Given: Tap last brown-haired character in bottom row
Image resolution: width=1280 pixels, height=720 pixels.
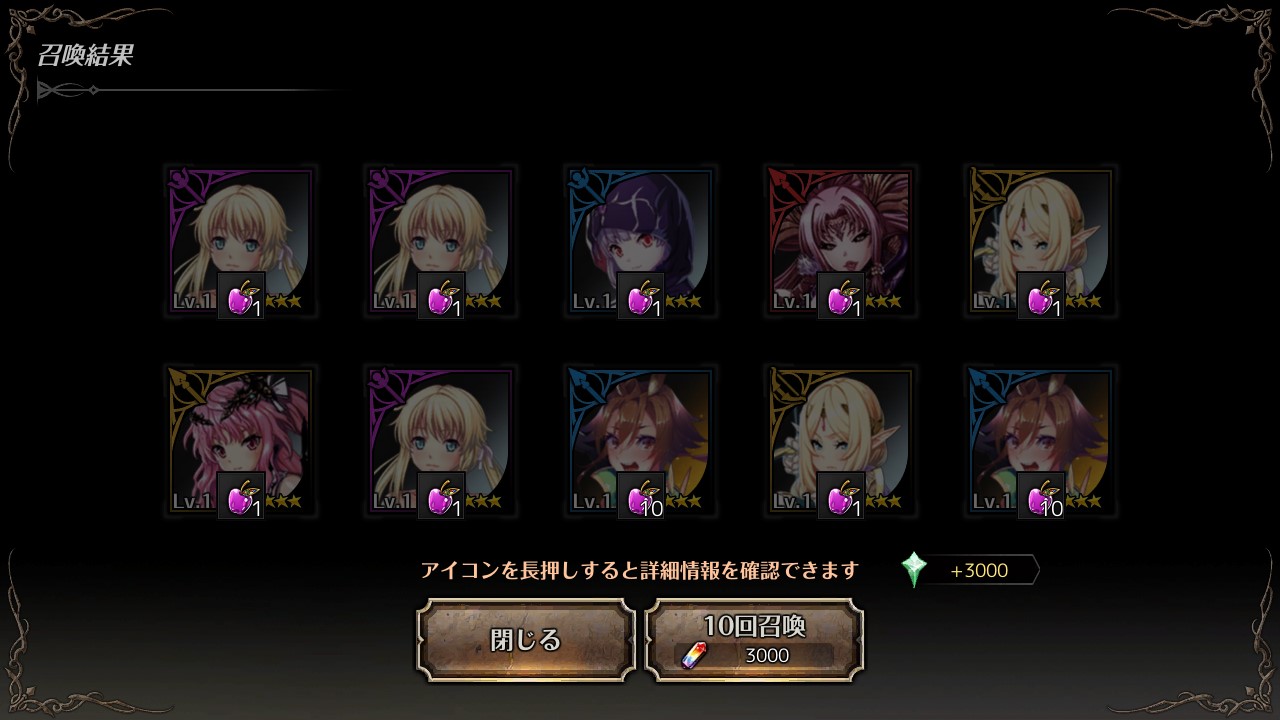Looking at the screenshot, I should 1041,442.
